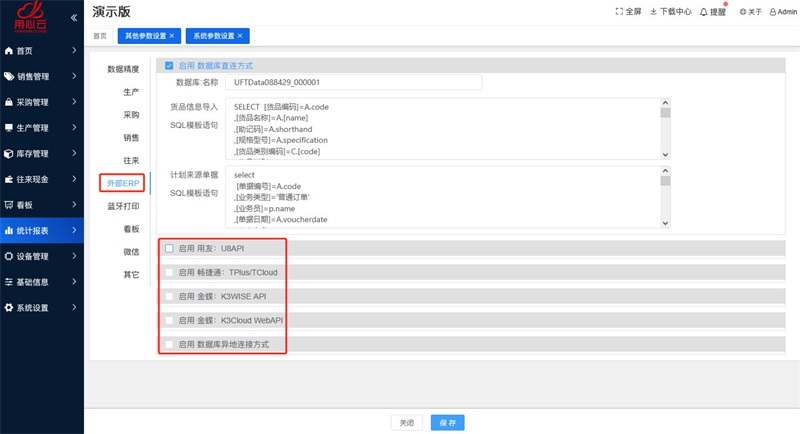Click the bar chart icon for 统计报表
This screenshot has width=800, height=434.
9,231
